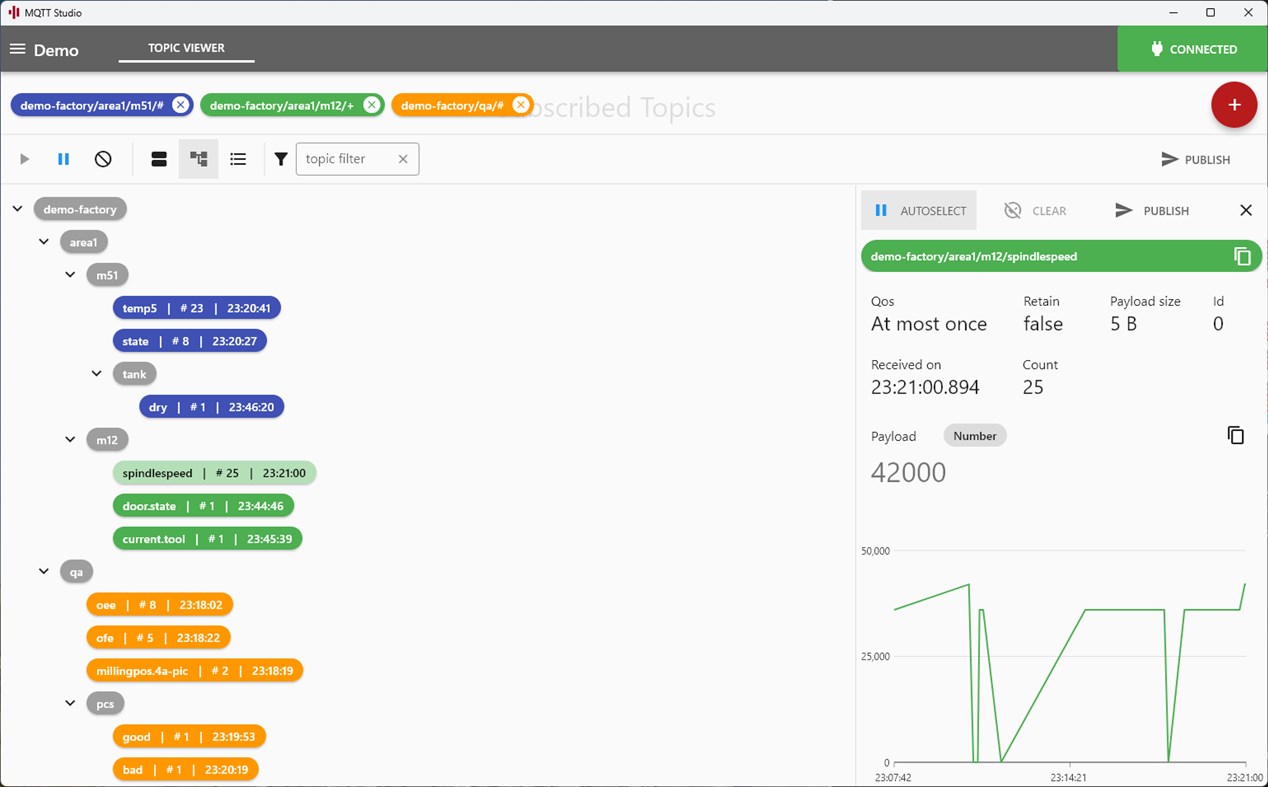
Task: Toggle the CONNECTED connection button
Action: pyautogui.click(x=1193, y=49)
